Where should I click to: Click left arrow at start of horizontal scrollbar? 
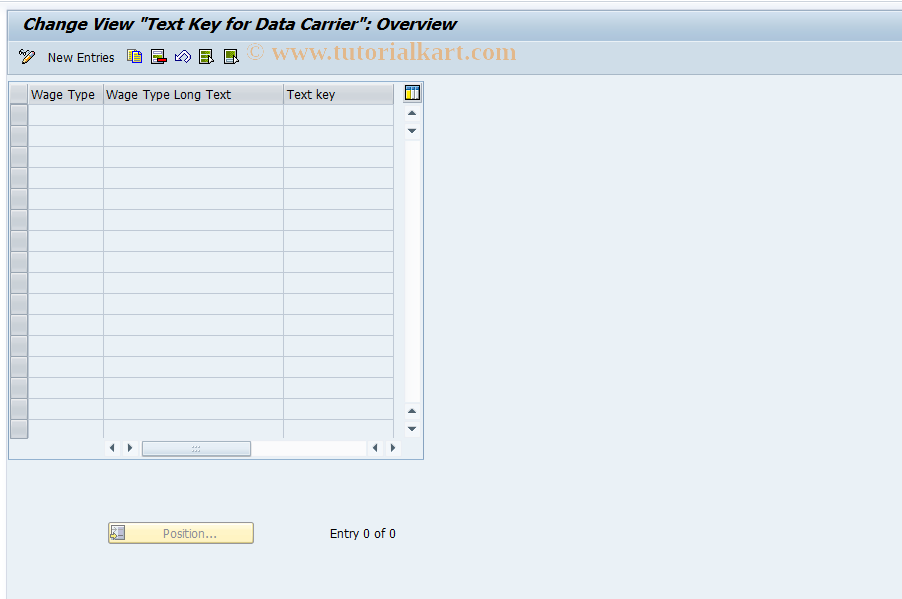point(112,448)
